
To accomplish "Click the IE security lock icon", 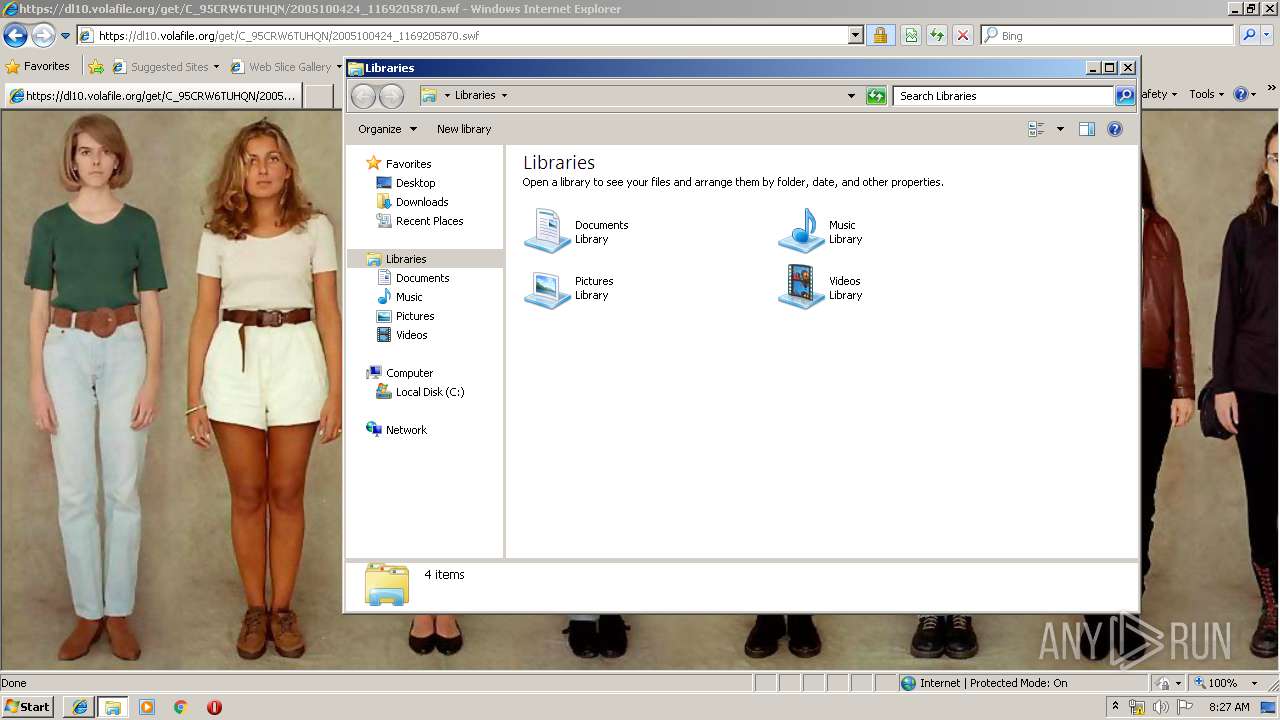I will pyautogui.click(x=880, y=36).
